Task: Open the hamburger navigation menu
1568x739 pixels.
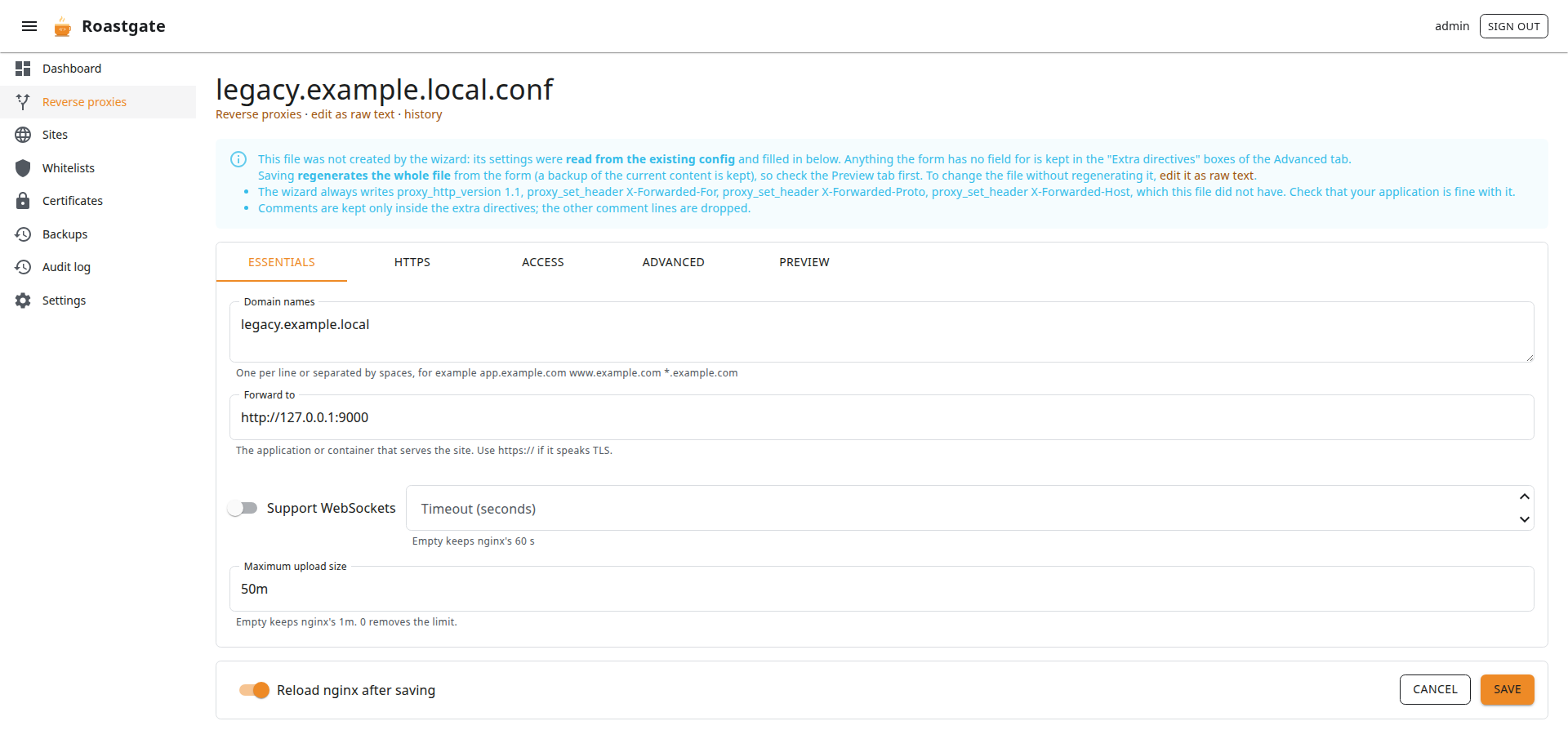Action: point(29,26)
